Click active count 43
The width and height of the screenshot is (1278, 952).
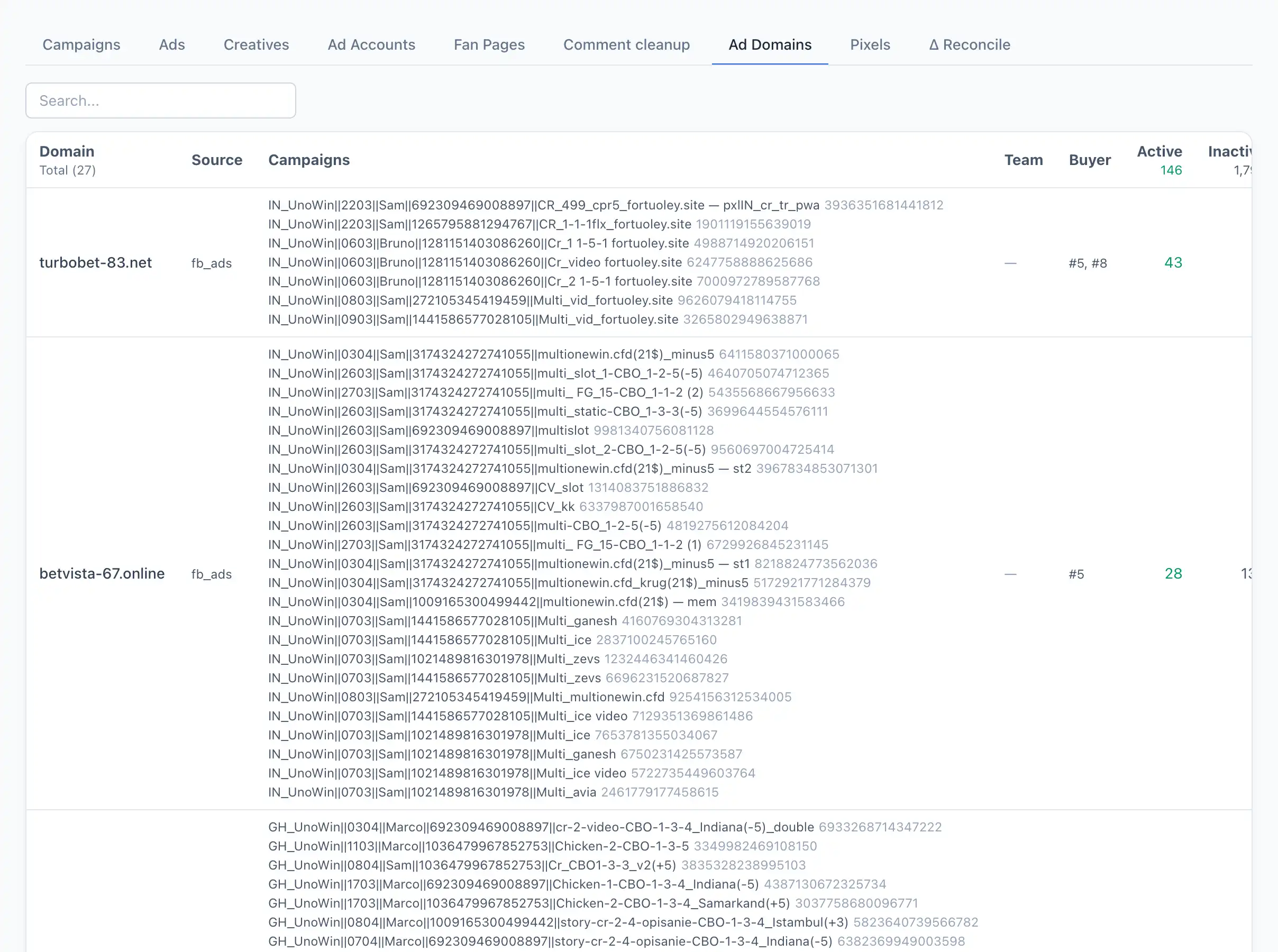pos(1173,263)
